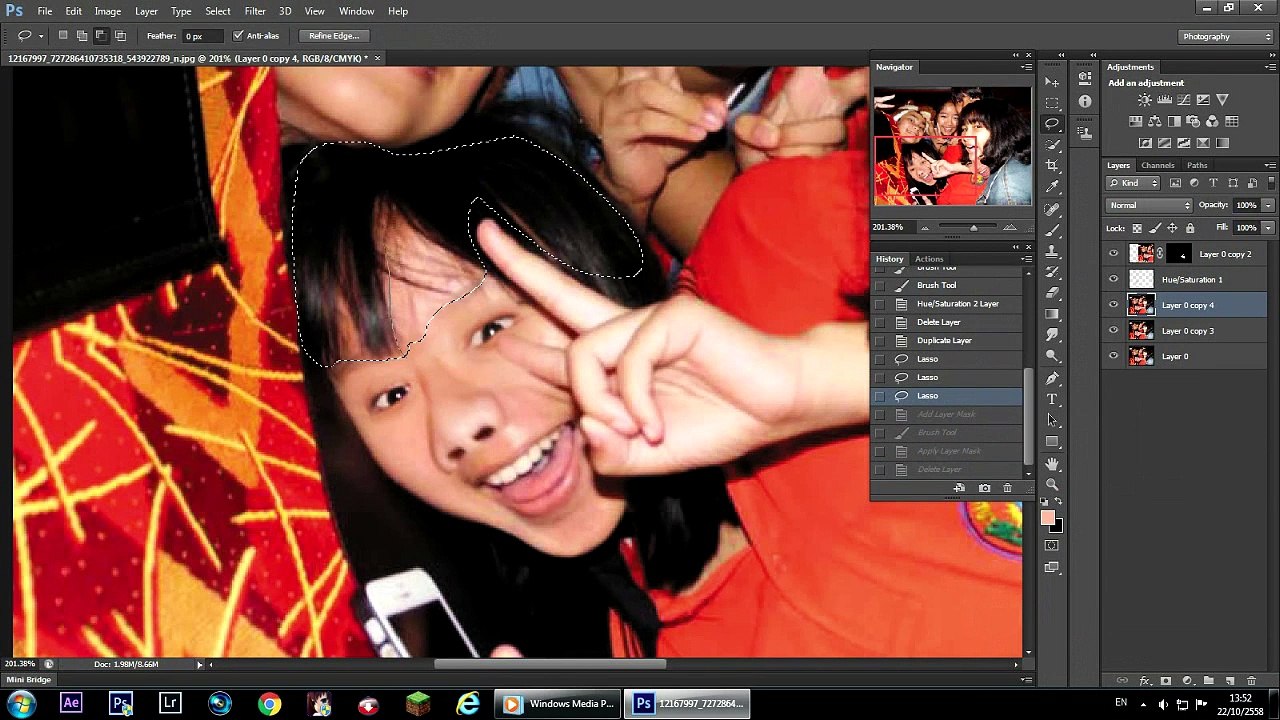Screen dimensions: 1280x720
Task: Click the foreground color swatch
Action: [1047, 517]
